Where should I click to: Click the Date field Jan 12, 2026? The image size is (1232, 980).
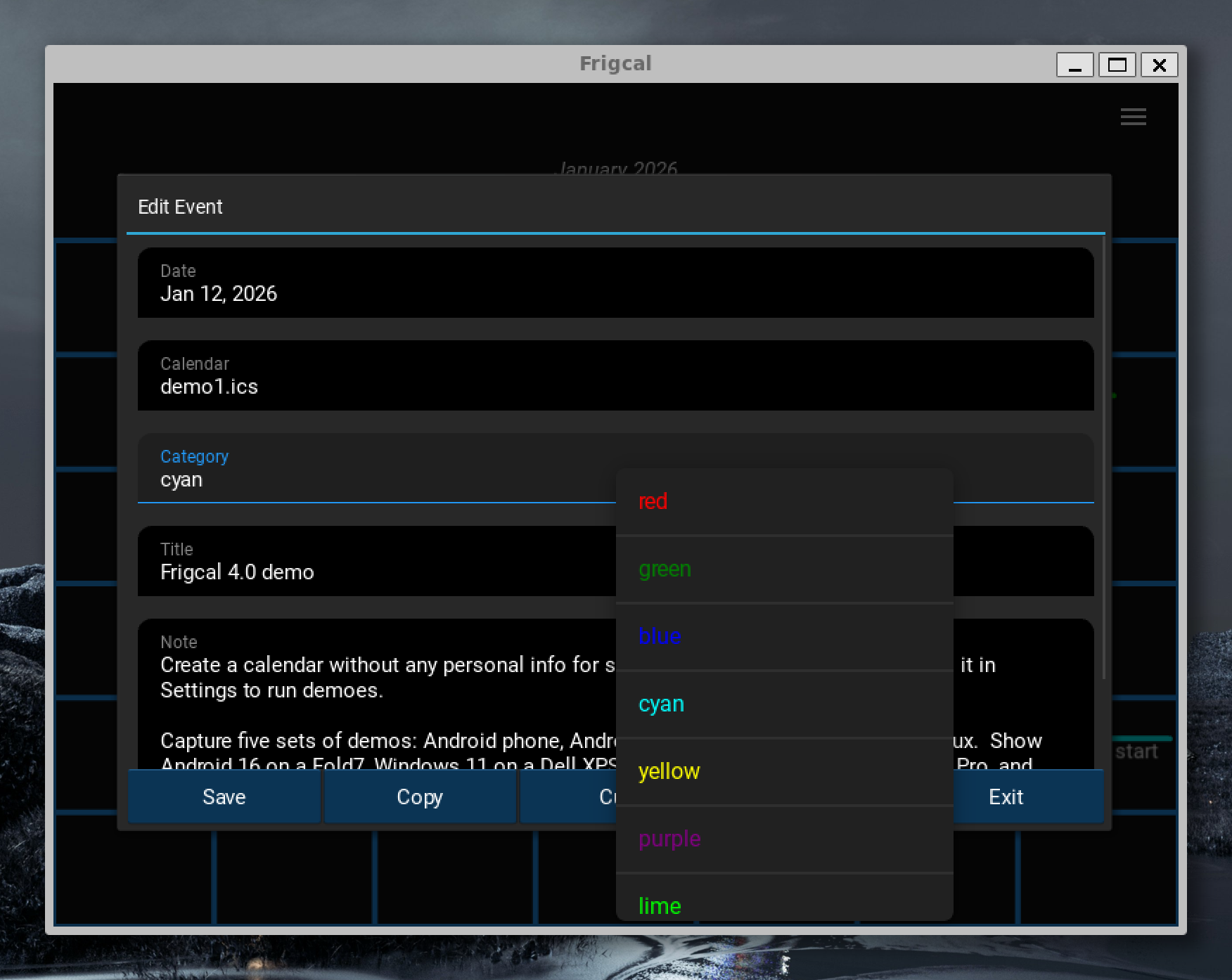pos(615,283)
